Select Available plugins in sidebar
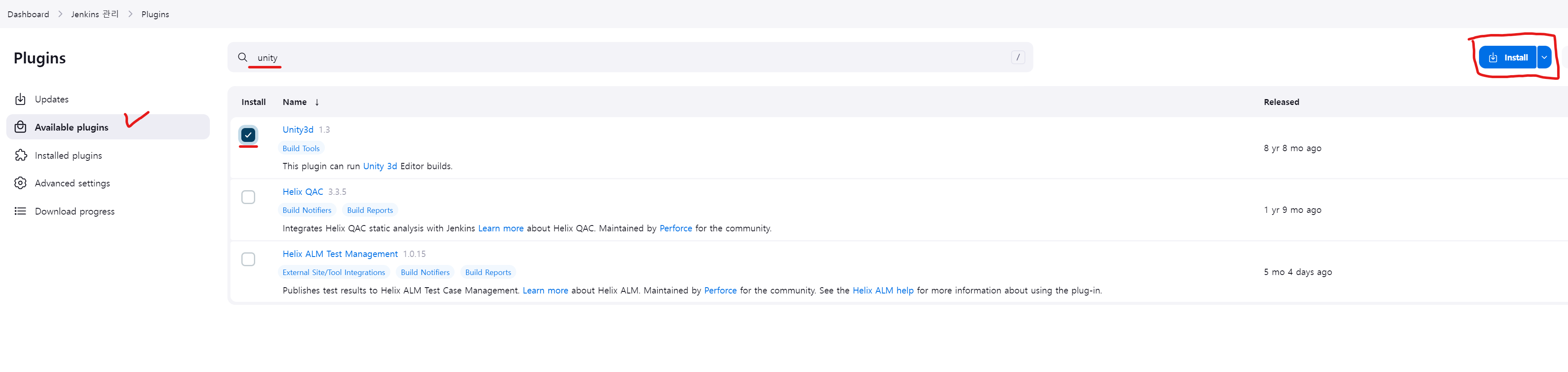 point(108,127)
